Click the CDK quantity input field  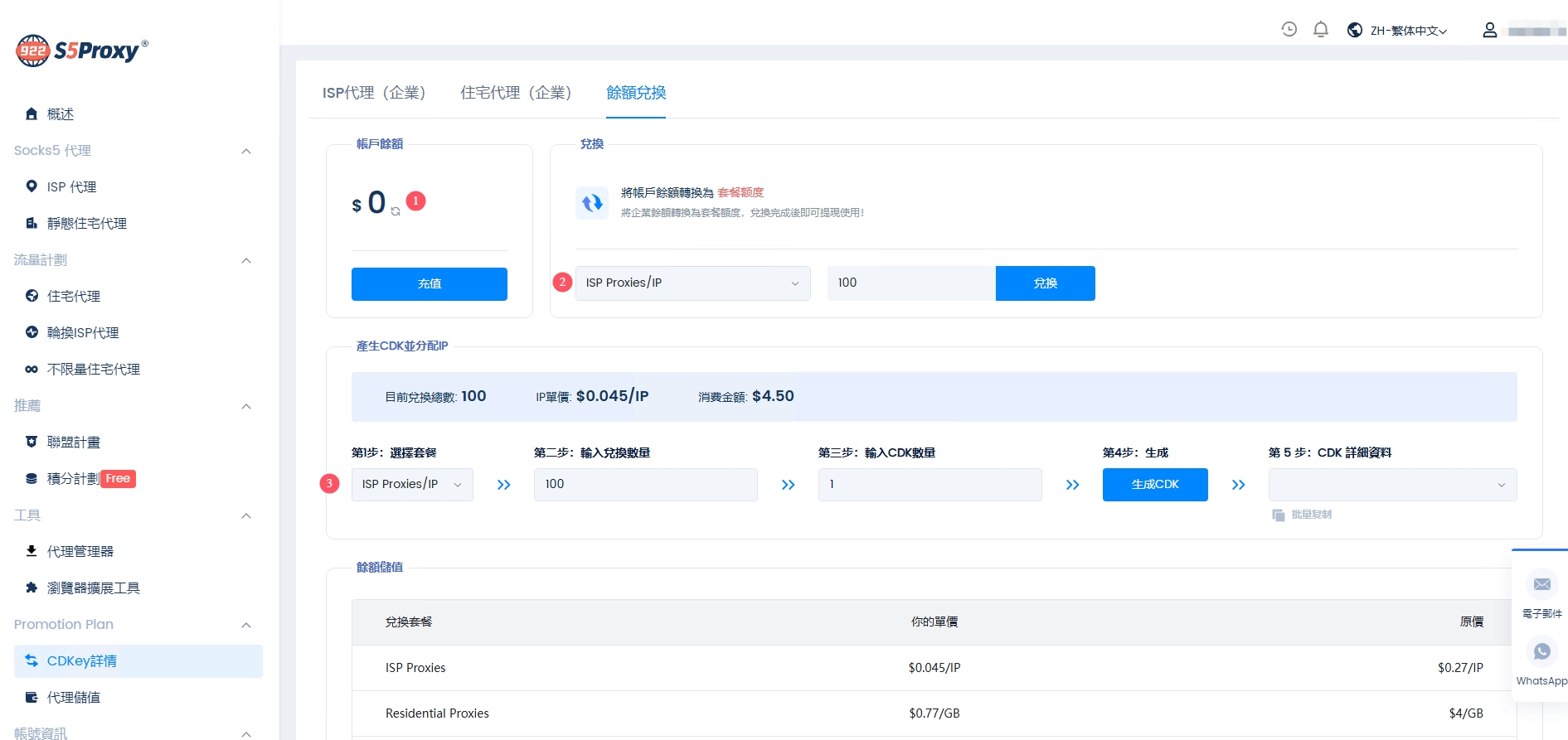(x=930, y=485)
